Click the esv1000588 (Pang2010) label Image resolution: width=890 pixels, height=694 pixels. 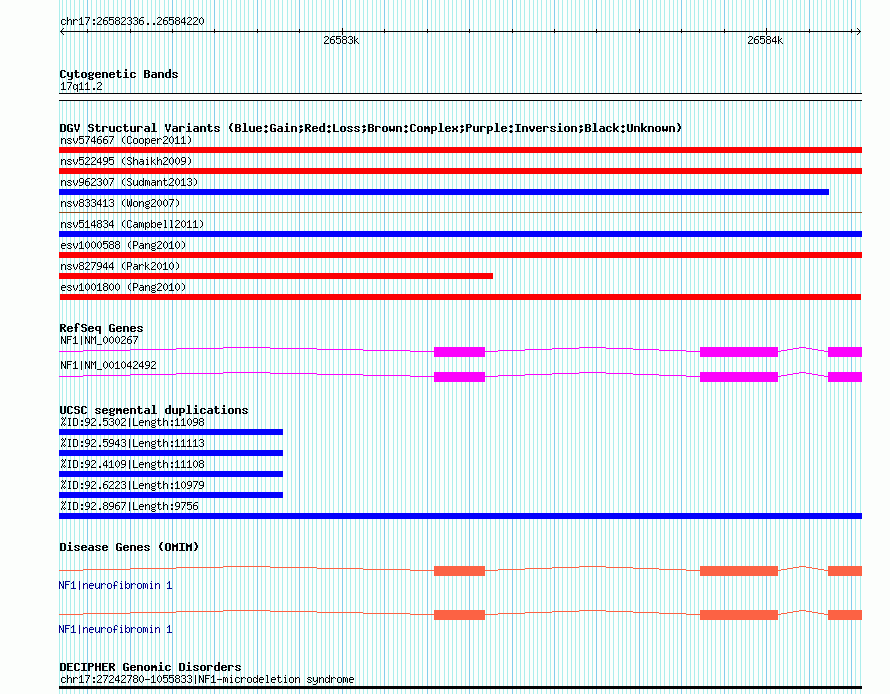(x=123, y=245)
